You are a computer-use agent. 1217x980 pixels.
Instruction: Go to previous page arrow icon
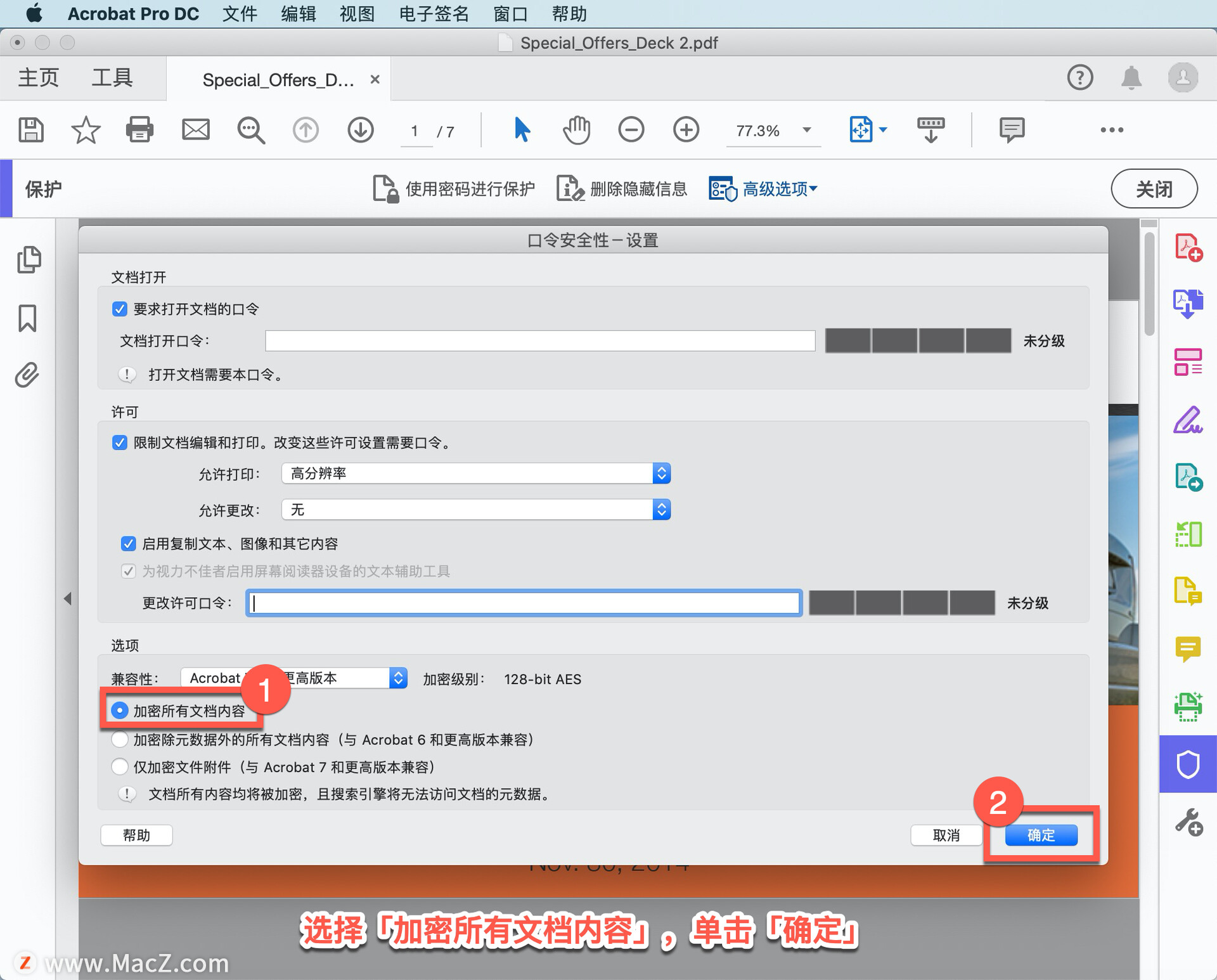tap(306, 130)
